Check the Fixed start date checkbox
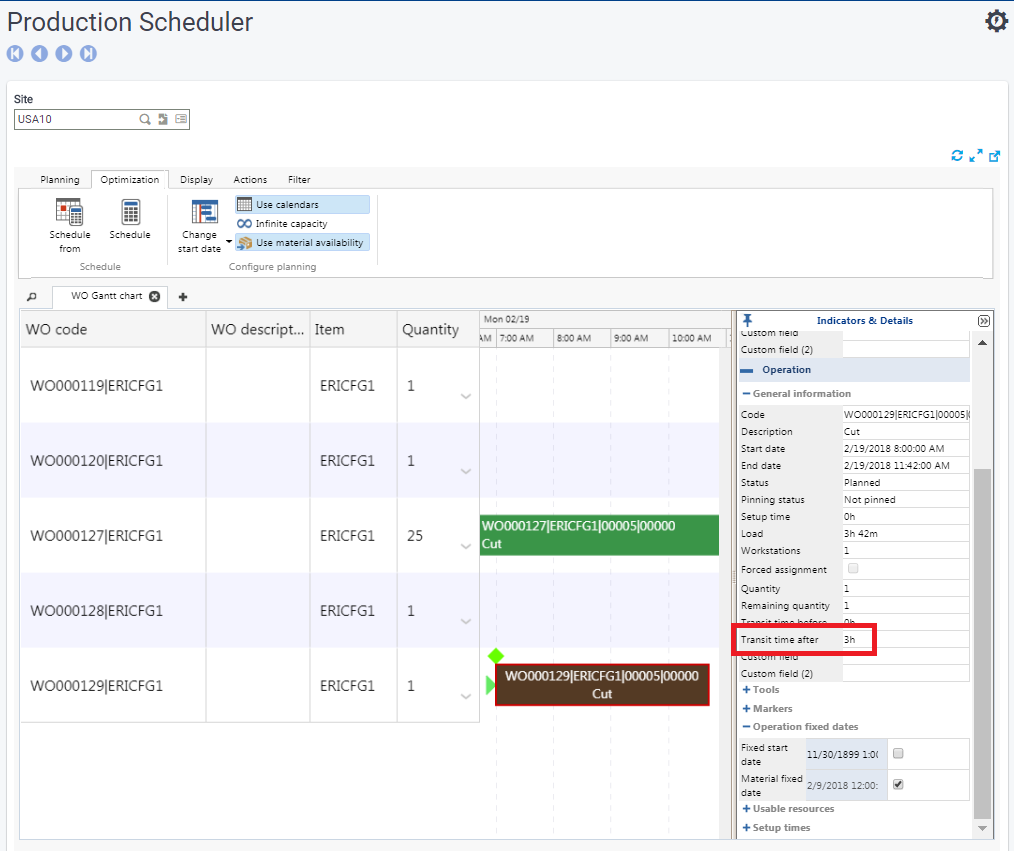1014x851 pixels. (x=898, y=754)
